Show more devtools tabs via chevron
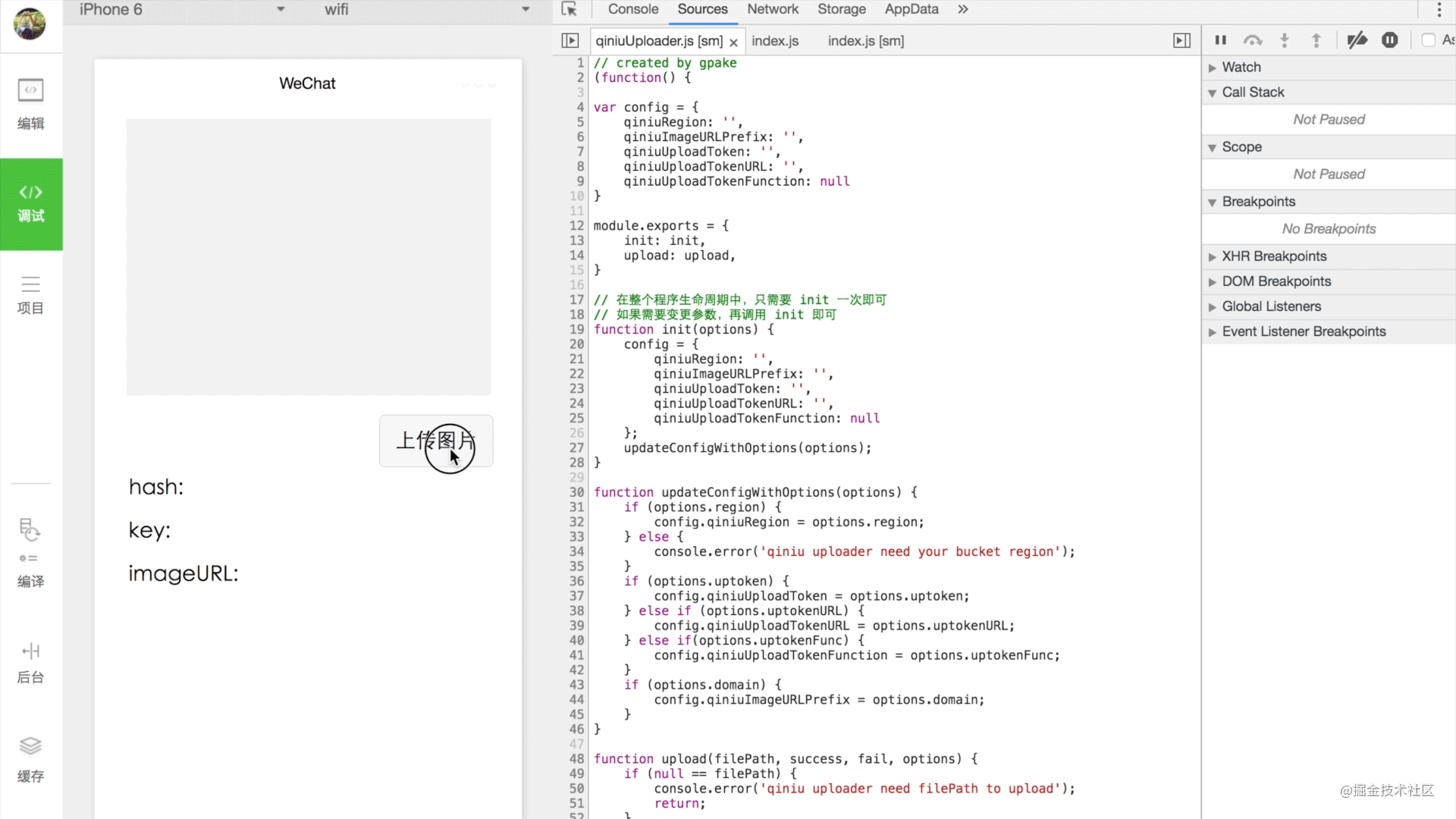The image size is (1456, 819). [x=962, y=9]
